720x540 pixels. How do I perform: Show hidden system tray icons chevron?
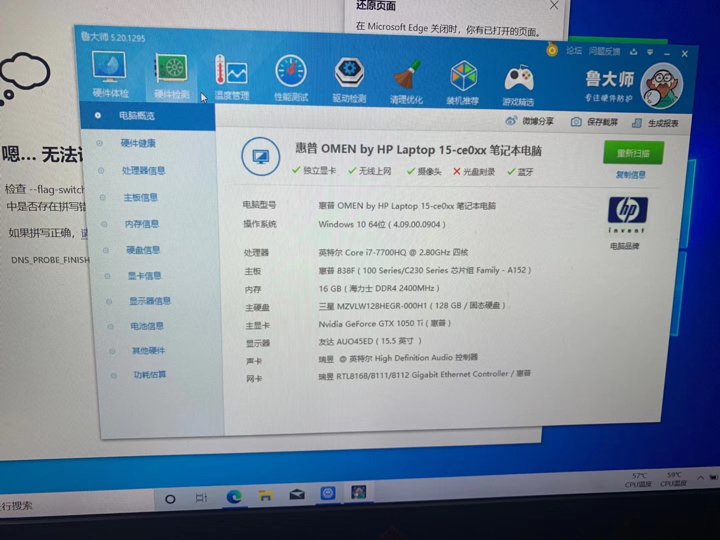[x=701, y=478]
